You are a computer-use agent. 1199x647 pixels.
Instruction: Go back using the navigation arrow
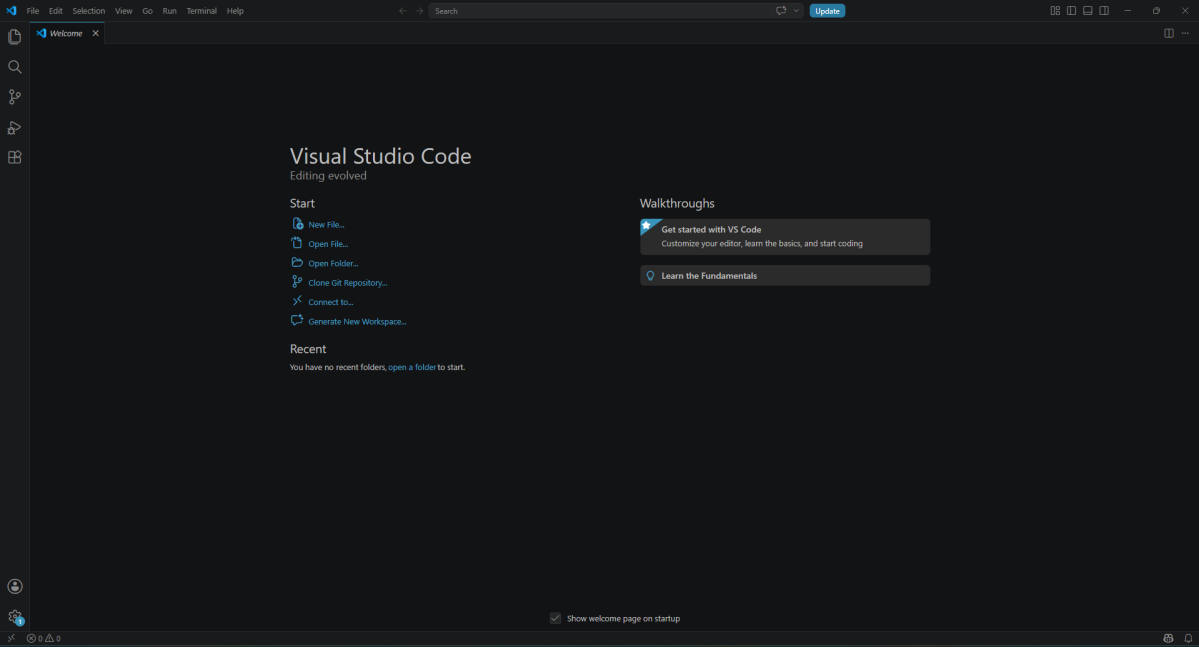(403, 11)
